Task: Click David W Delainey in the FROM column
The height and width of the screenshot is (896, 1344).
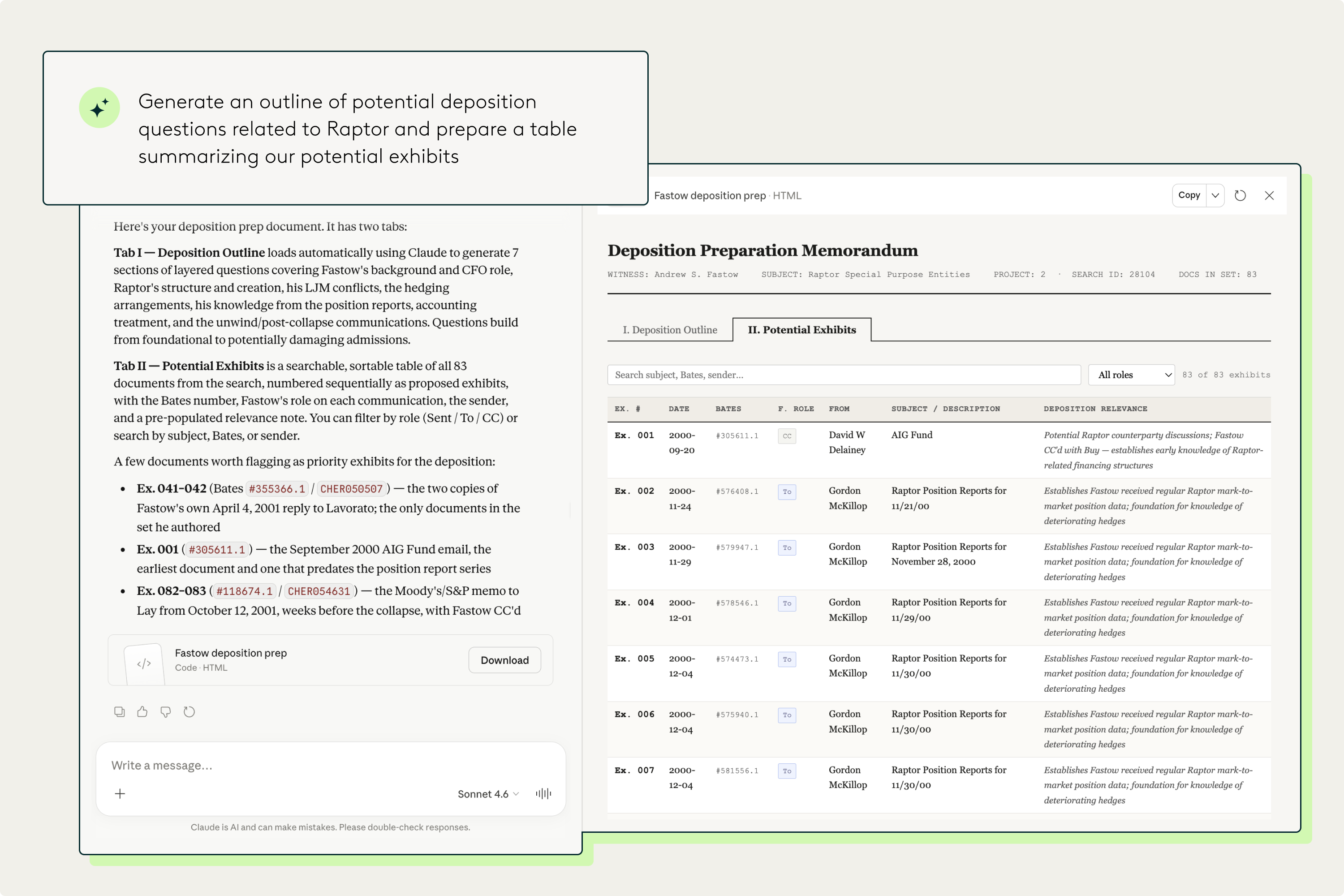Action: (x=848, y=442)
